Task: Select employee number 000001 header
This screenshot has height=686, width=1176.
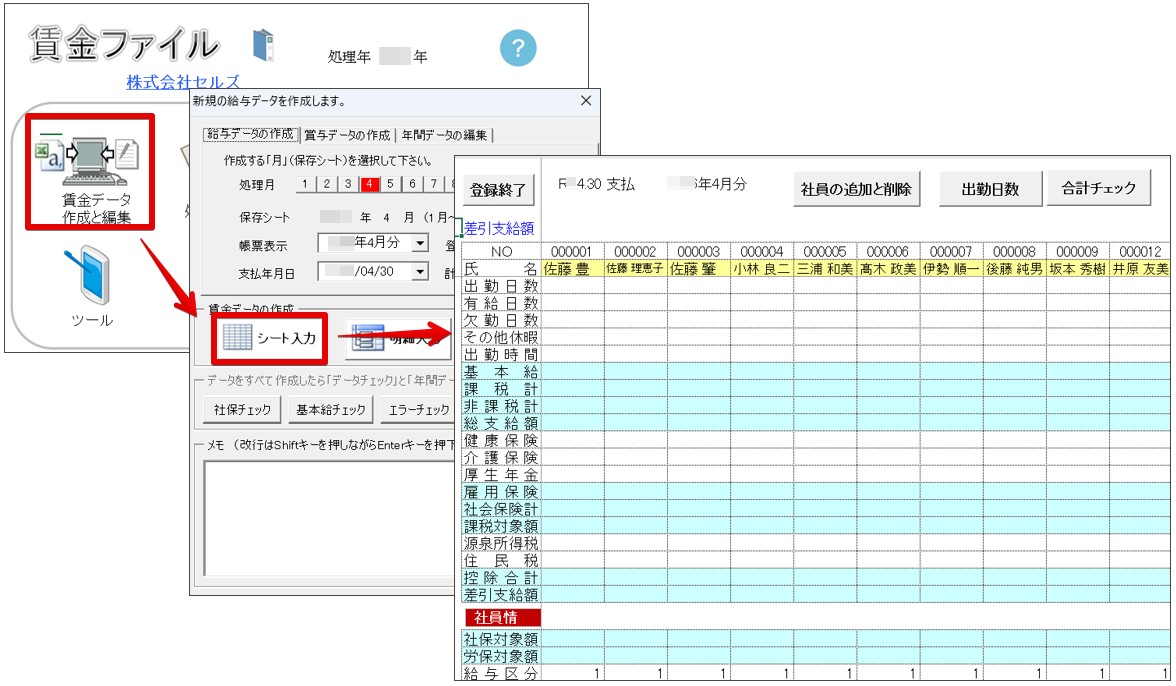Action: coord(572,251)
